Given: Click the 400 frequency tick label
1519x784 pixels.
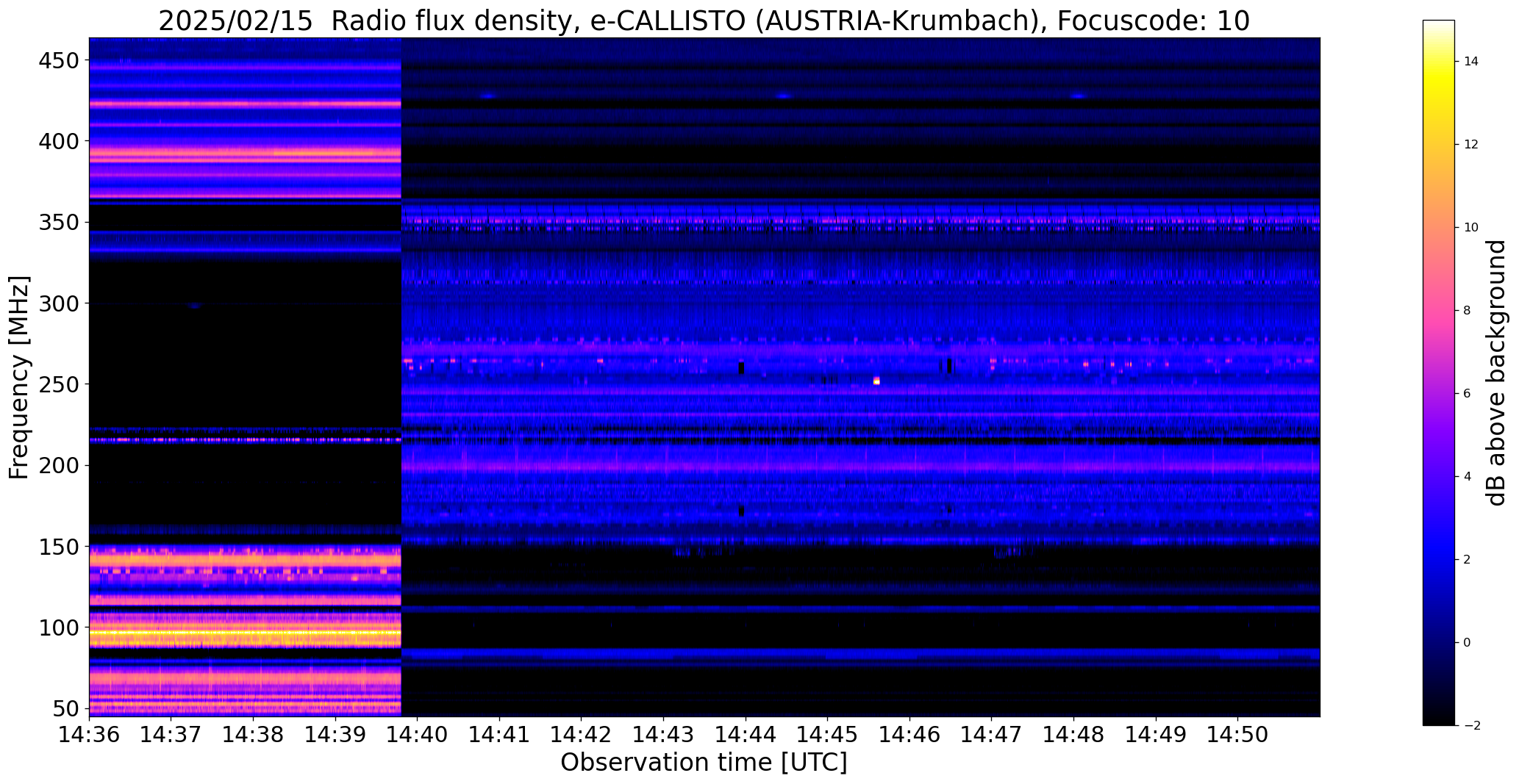Looking at the screenshot, I should tap(58, 140).
